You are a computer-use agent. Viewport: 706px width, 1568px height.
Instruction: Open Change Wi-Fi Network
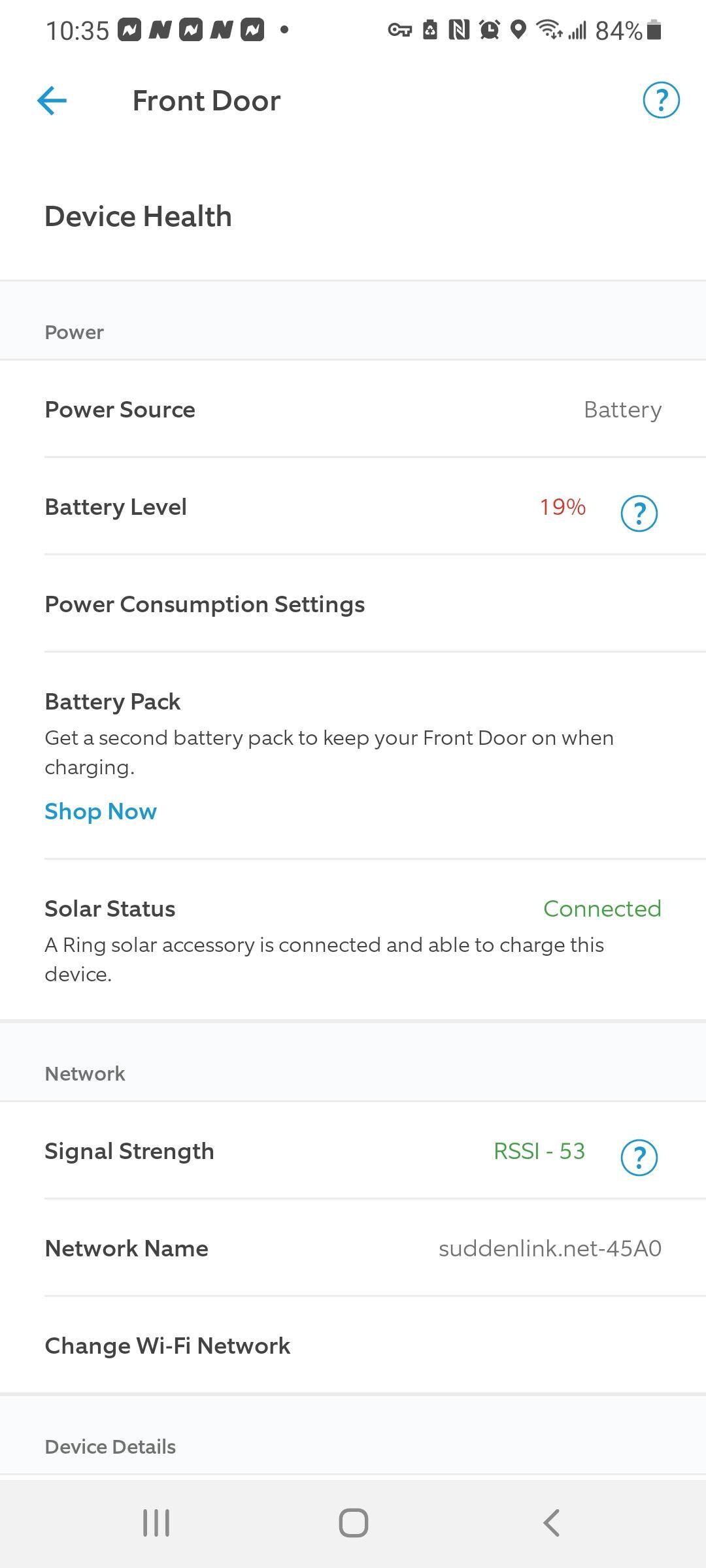pos(167,1346)
